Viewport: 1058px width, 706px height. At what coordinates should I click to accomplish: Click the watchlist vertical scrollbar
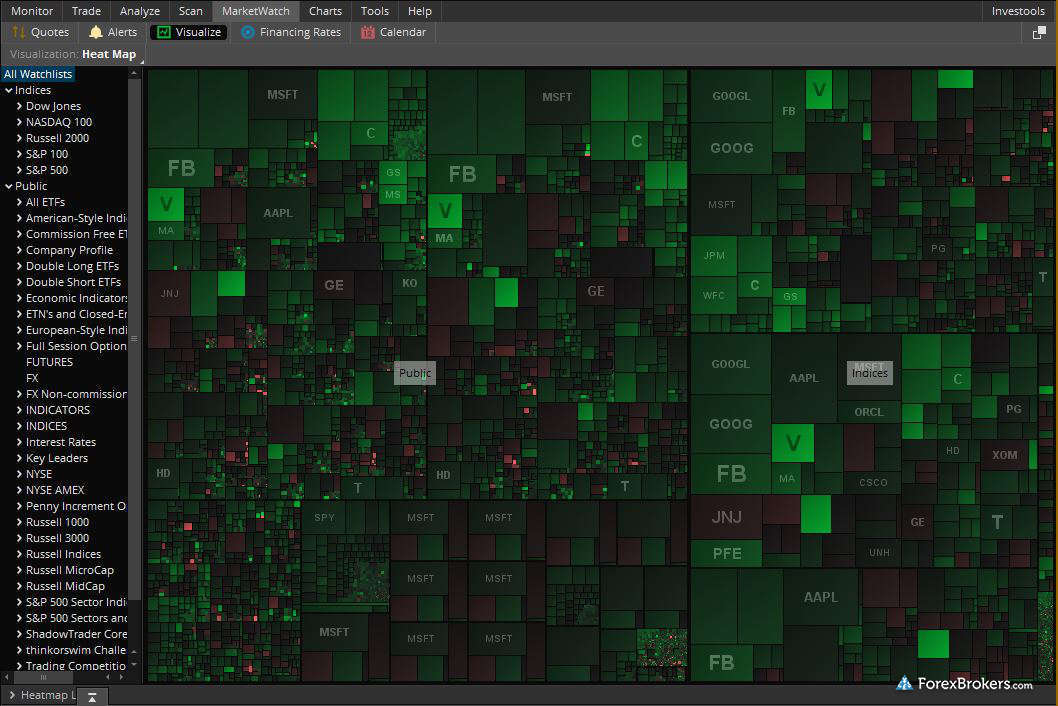coord(134,337)
